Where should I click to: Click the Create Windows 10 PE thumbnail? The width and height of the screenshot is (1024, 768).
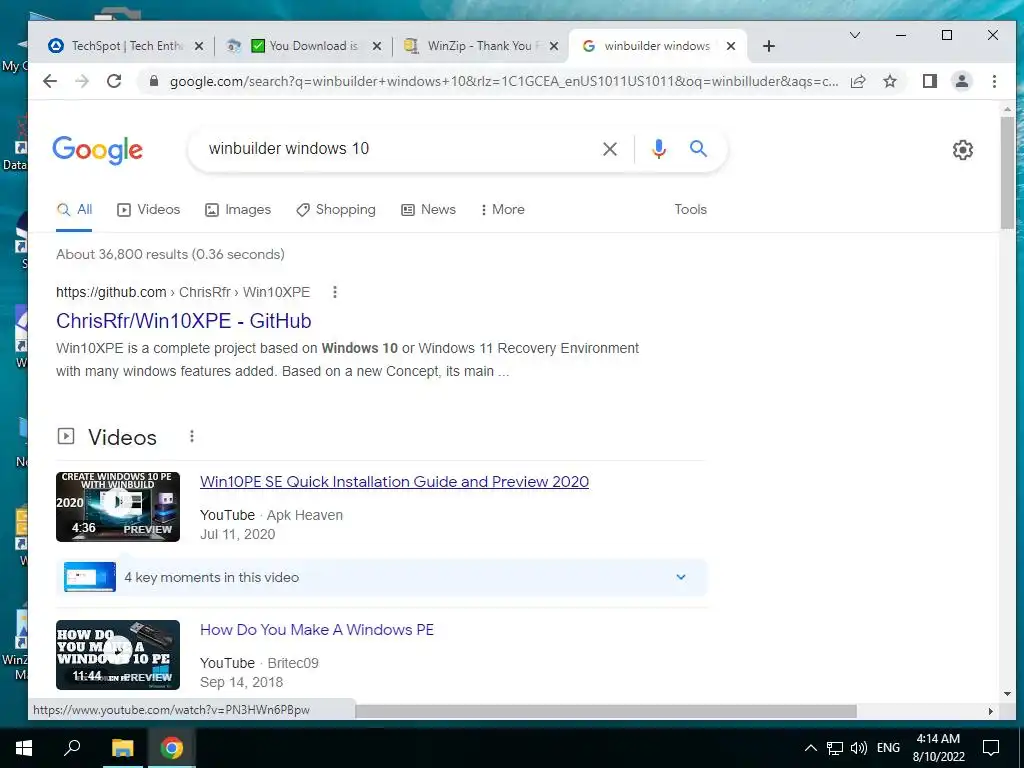point(118,507)
